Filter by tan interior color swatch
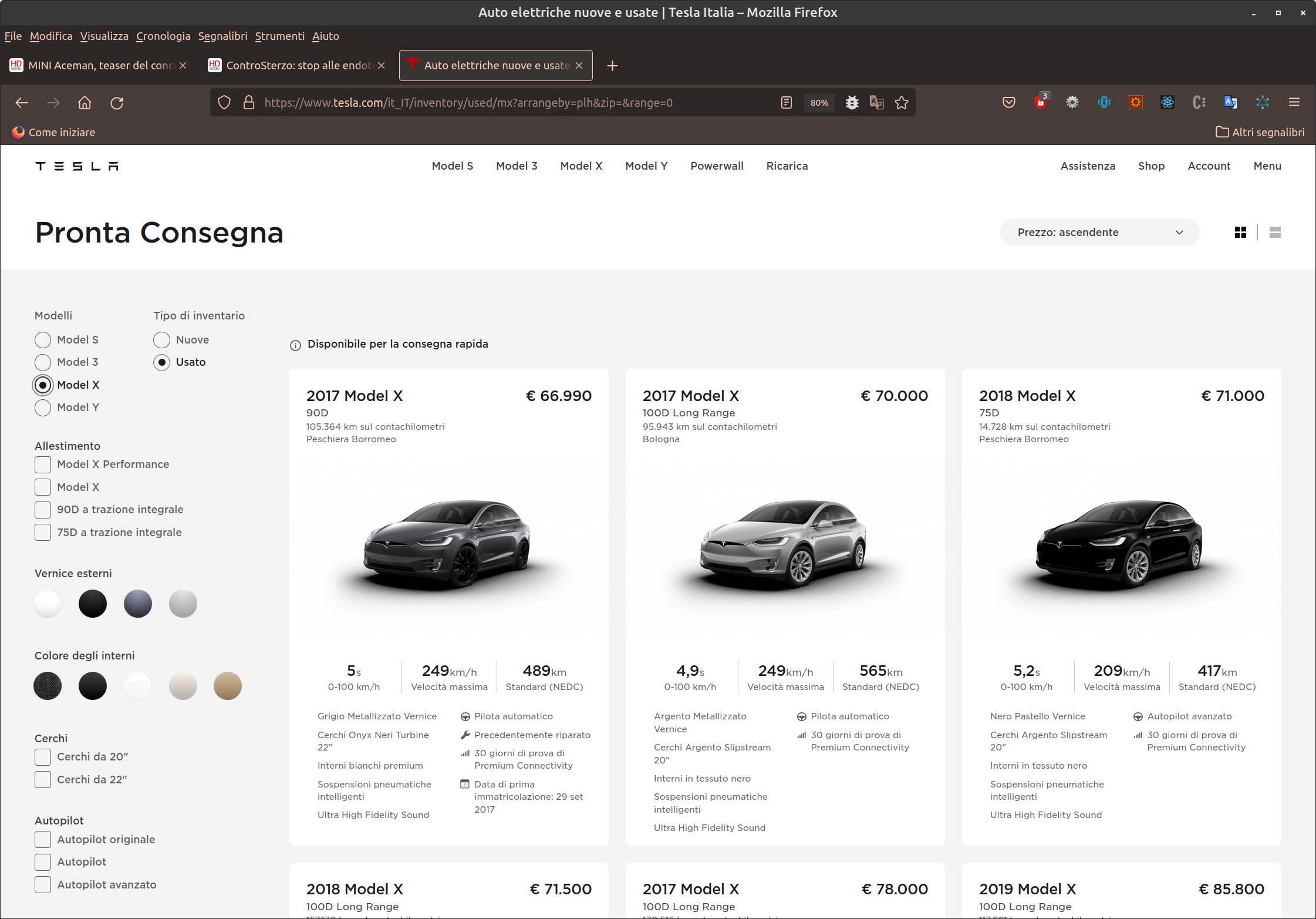The width and height of the screenshot is (1316, 919). pos(228,686)
